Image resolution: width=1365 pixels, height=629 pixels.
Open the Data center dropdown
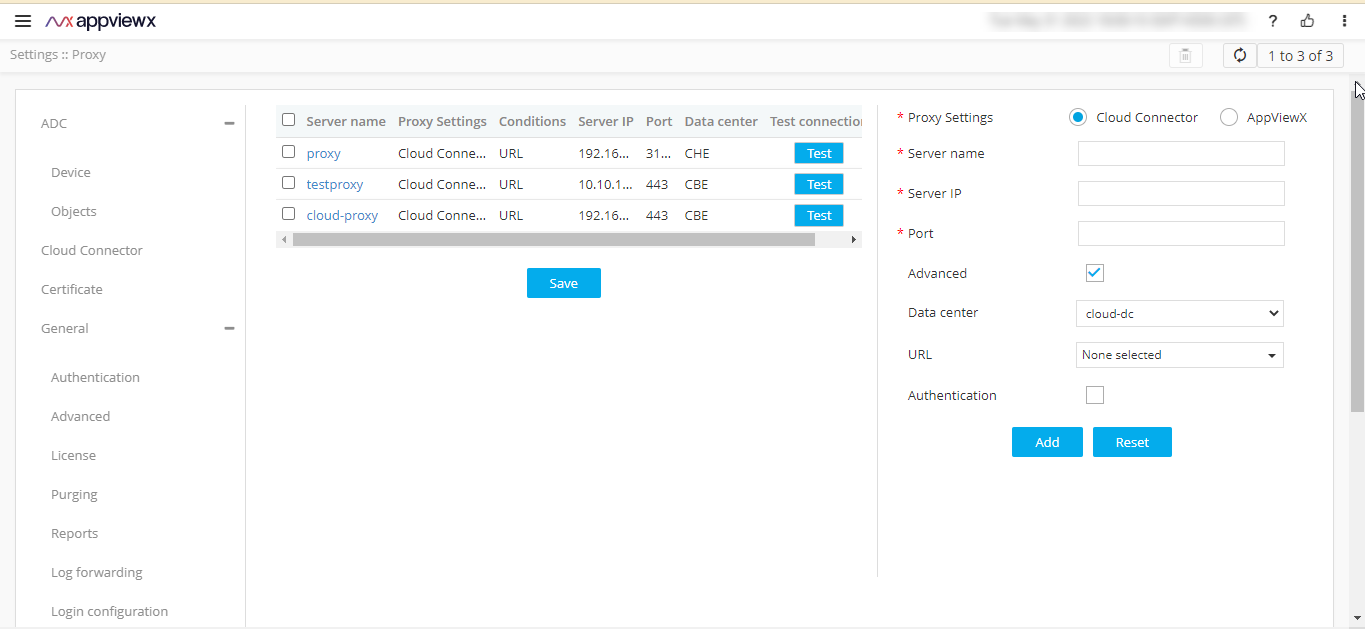(1180, 313)
